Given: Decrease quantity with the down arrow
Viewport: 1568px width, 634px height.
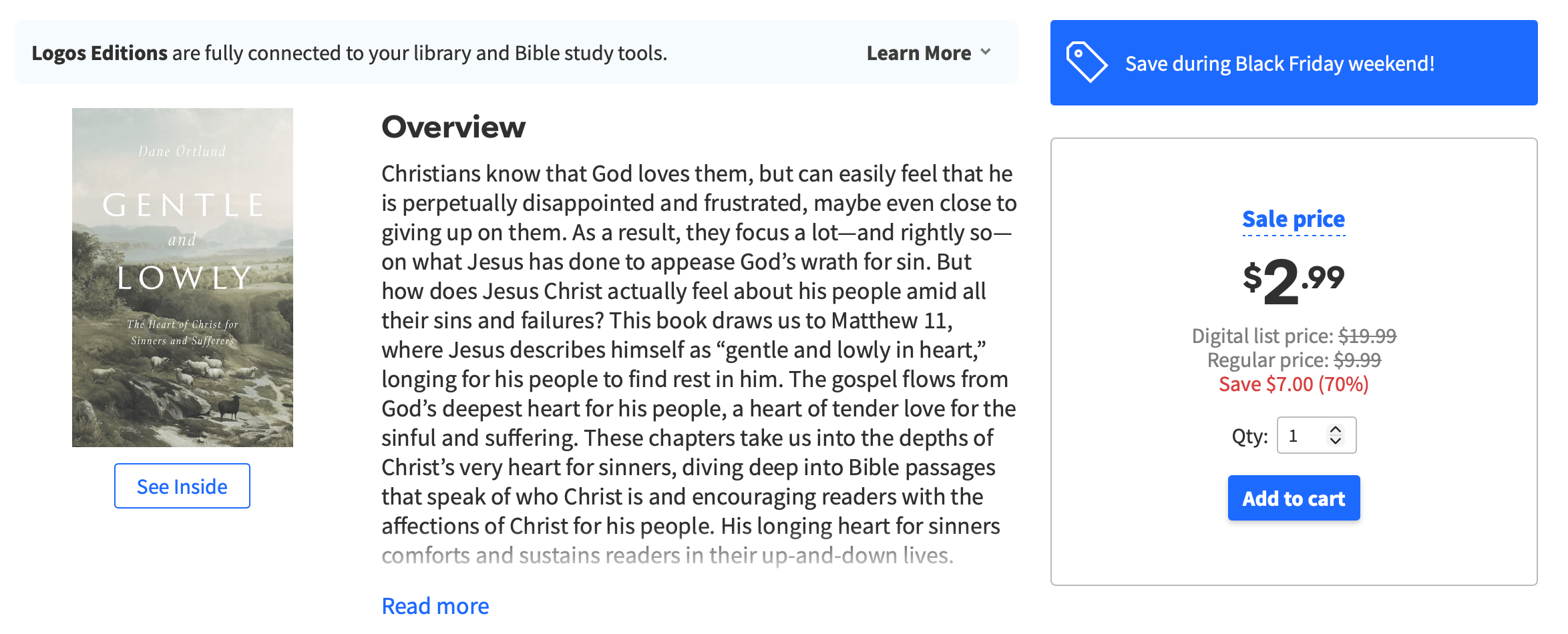Looking at the screenshot, I should point(1336,441).
